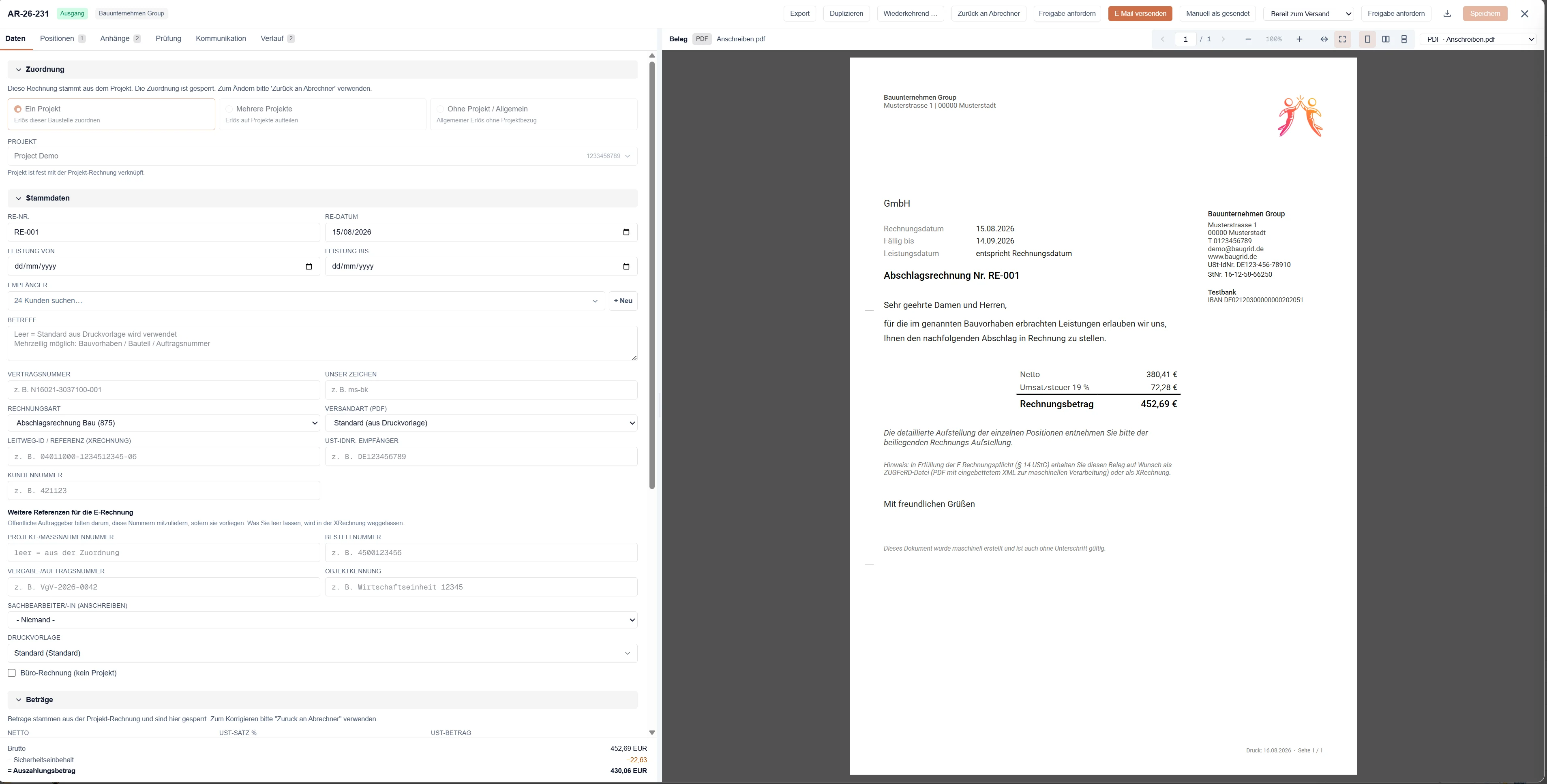Fit the PDF to width
The width and height of the screenshot is (1547, 784).
point(1324,39)
